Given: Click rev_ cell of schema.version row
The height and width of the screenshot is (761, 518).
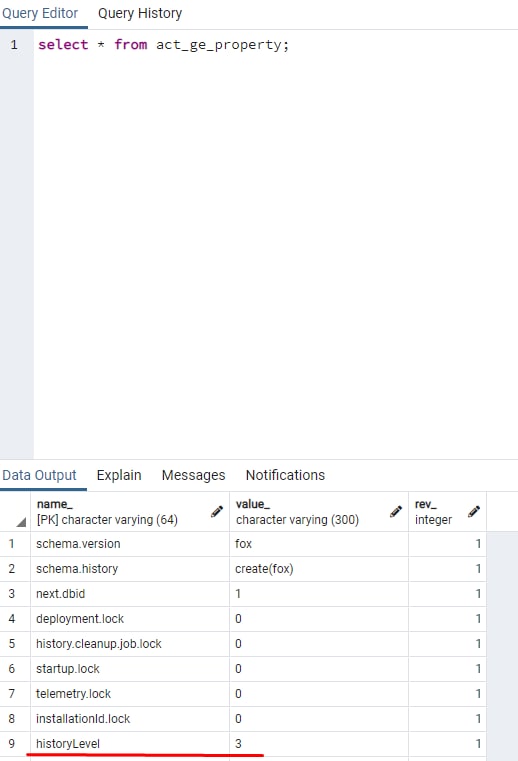Looking at the screenshot, I should point(447,544).
